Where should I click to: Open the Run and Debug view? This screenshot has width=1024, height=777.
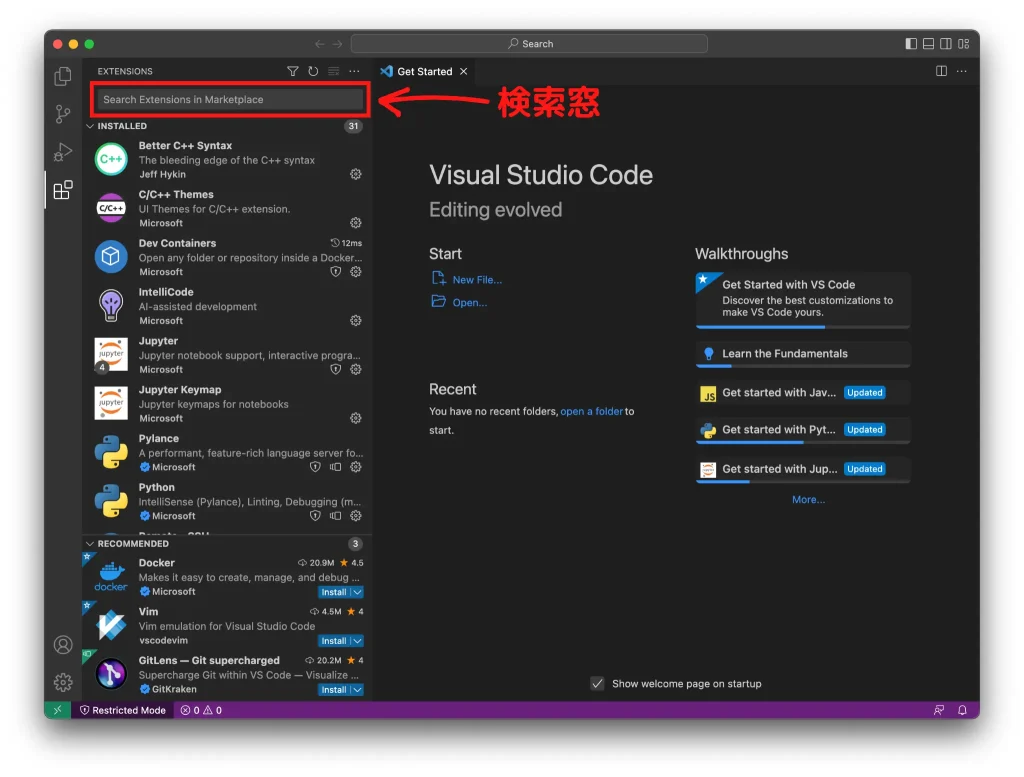click(x=63, y=152)
